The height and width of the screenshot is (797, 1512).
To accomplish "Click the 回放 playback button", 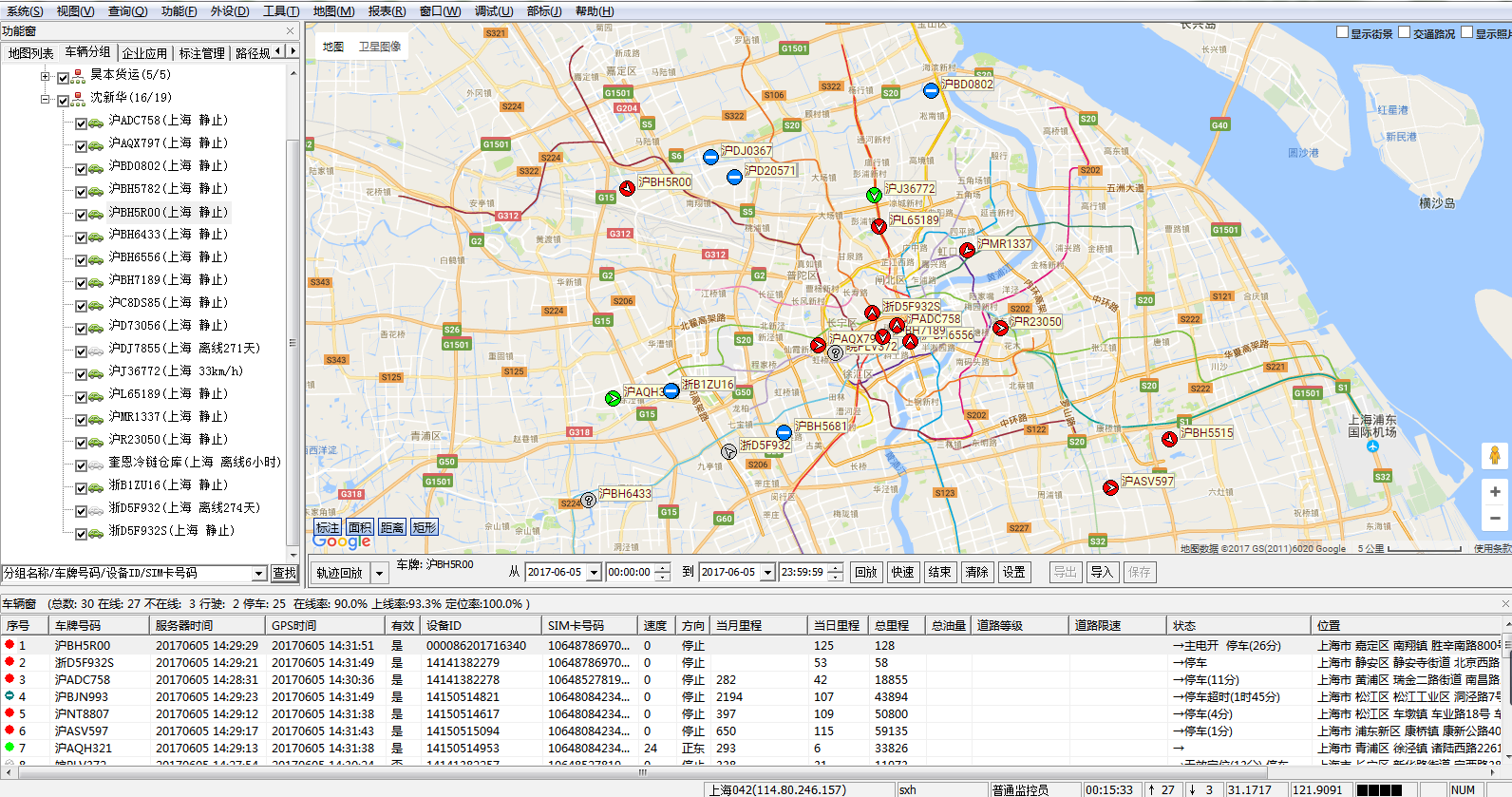I will [x=865, y=572].
